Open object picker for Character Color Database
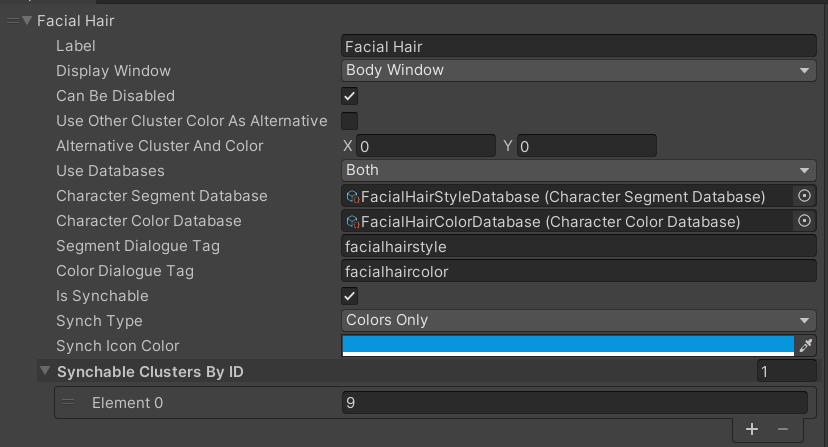The image size is (828, 447). pos(805,221)
